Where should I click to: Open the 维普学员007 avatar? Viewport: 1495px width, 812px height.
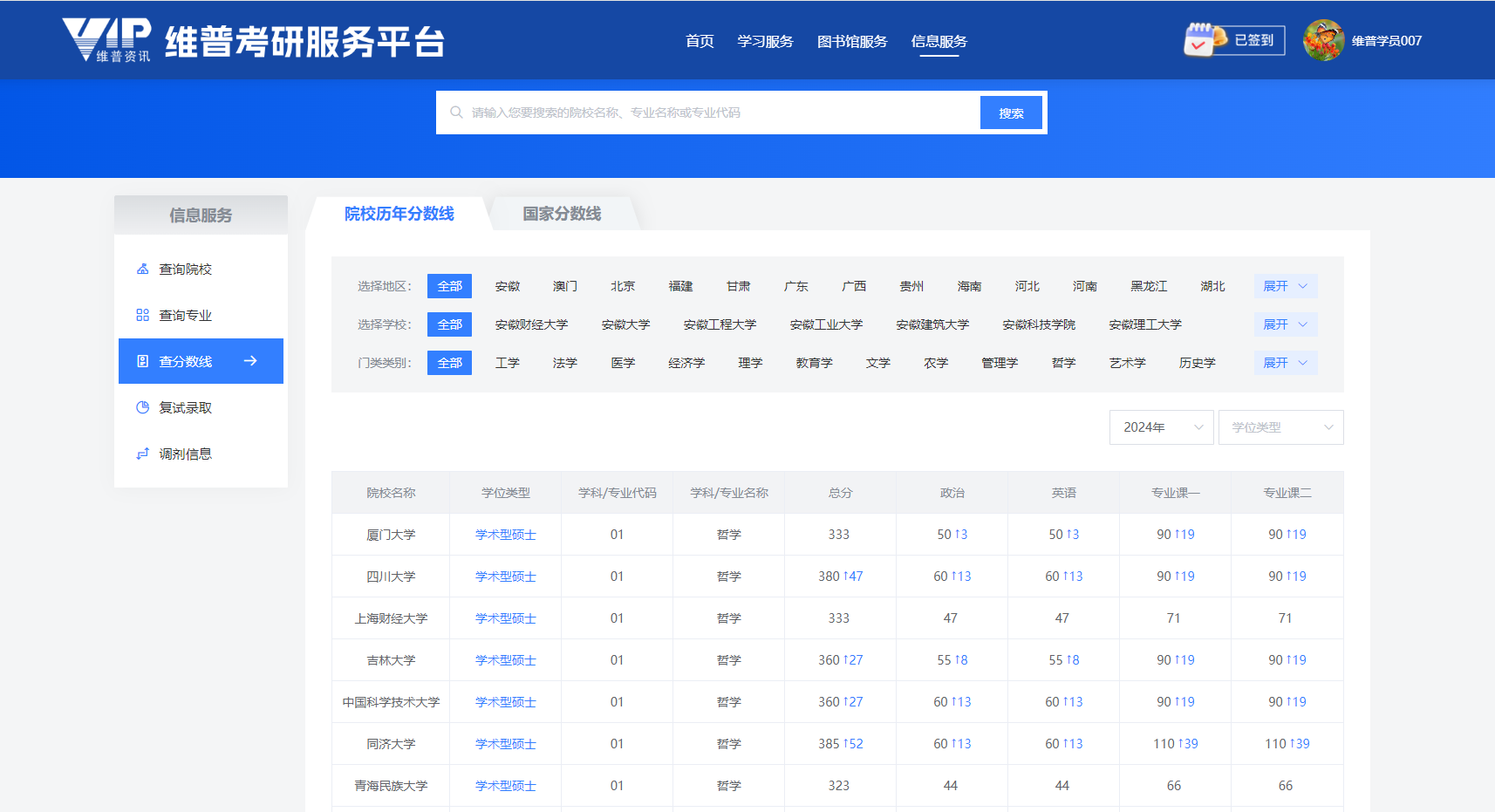point(1323,40)
